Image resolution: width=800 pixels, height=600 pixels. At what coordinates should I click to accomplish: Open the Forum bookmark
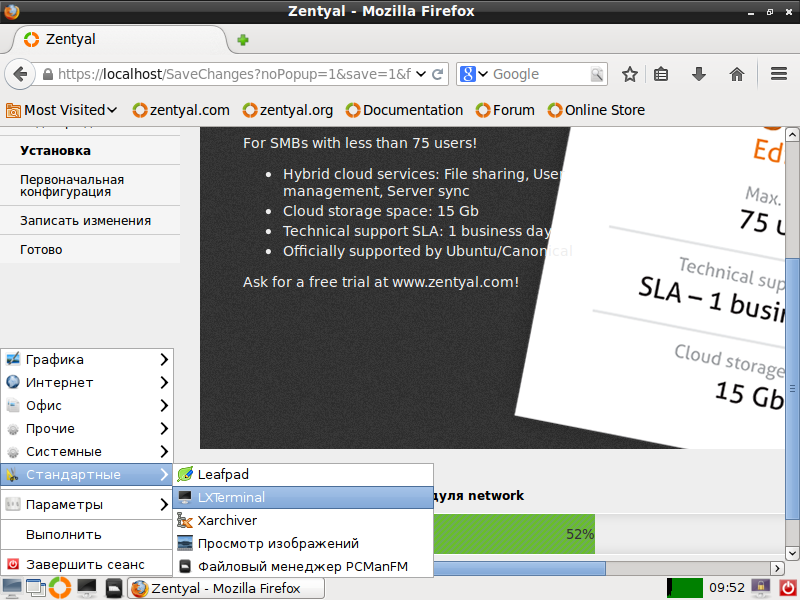pyautogui.click(x=505, y=110)
